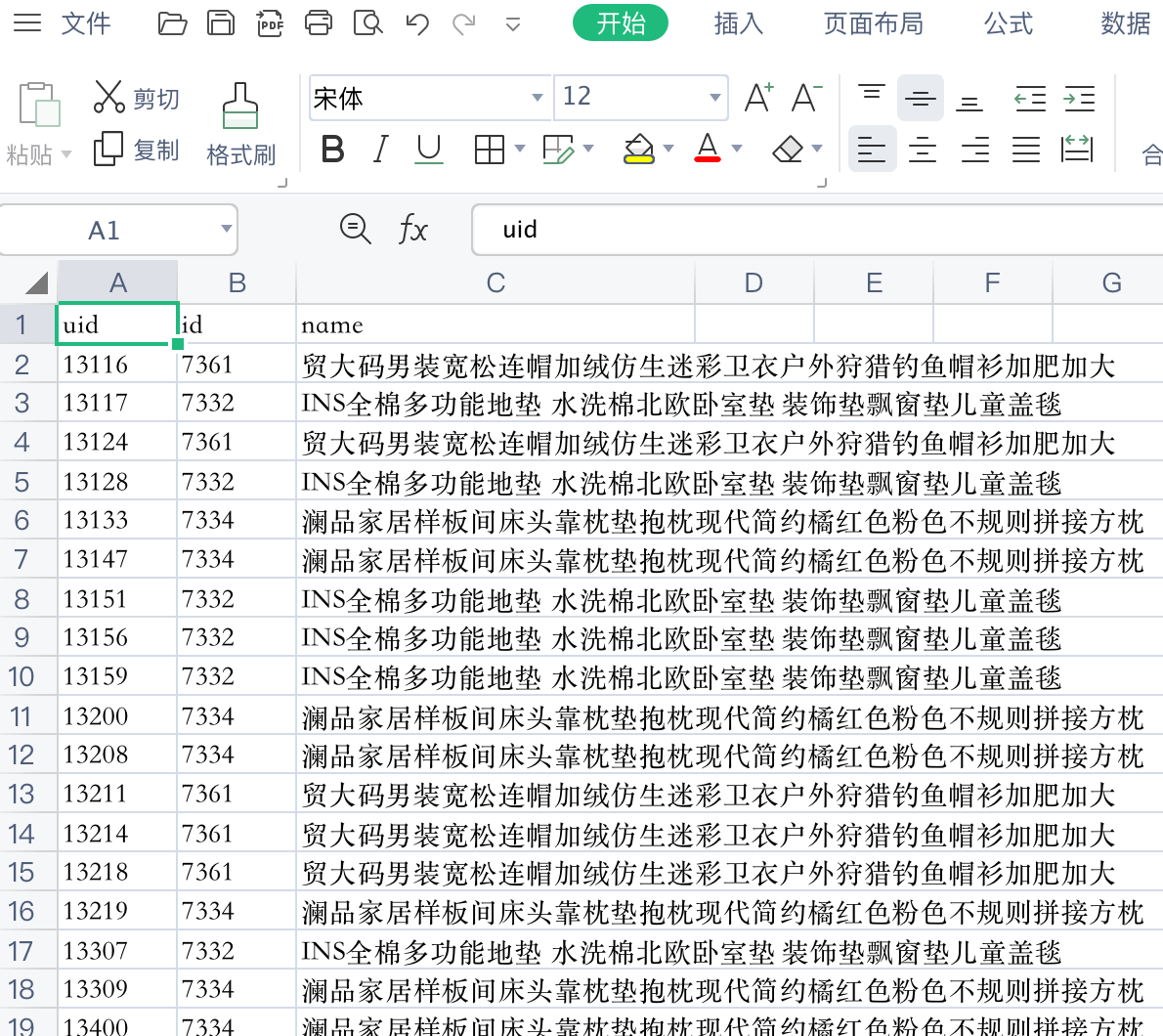Screen dimensions: 1163x1036
Task: Click the increase indent icon
Action: (1079, 99)
